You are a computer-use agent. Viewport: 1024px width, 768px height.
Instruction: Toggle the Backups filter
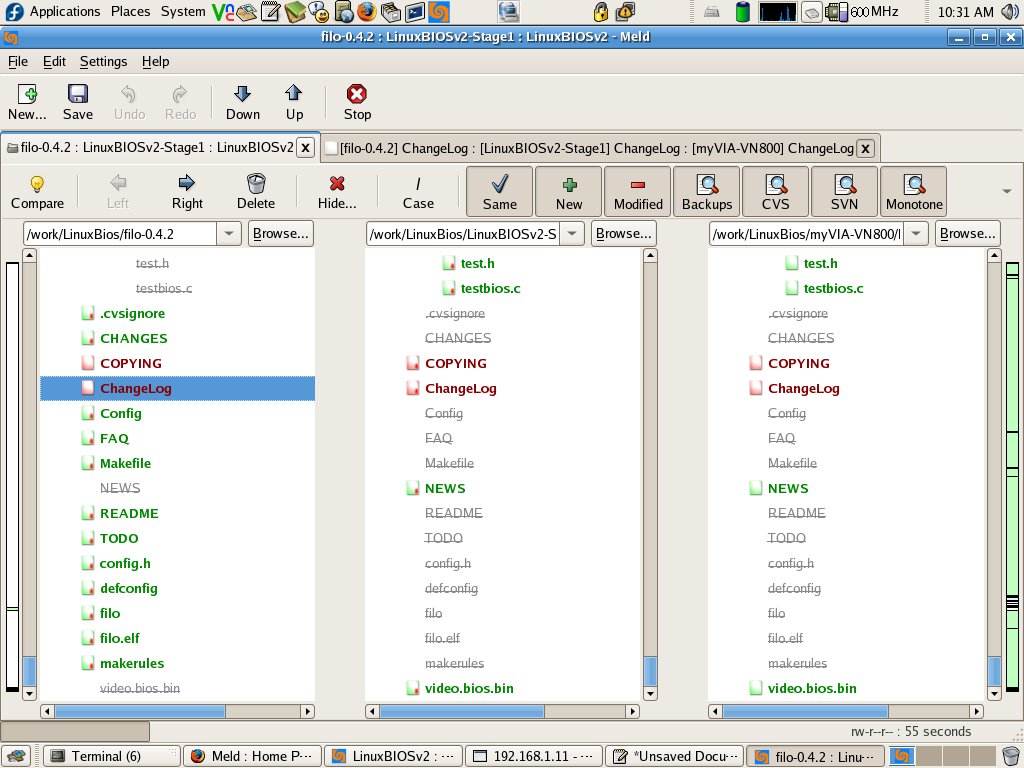pos(707,191)
